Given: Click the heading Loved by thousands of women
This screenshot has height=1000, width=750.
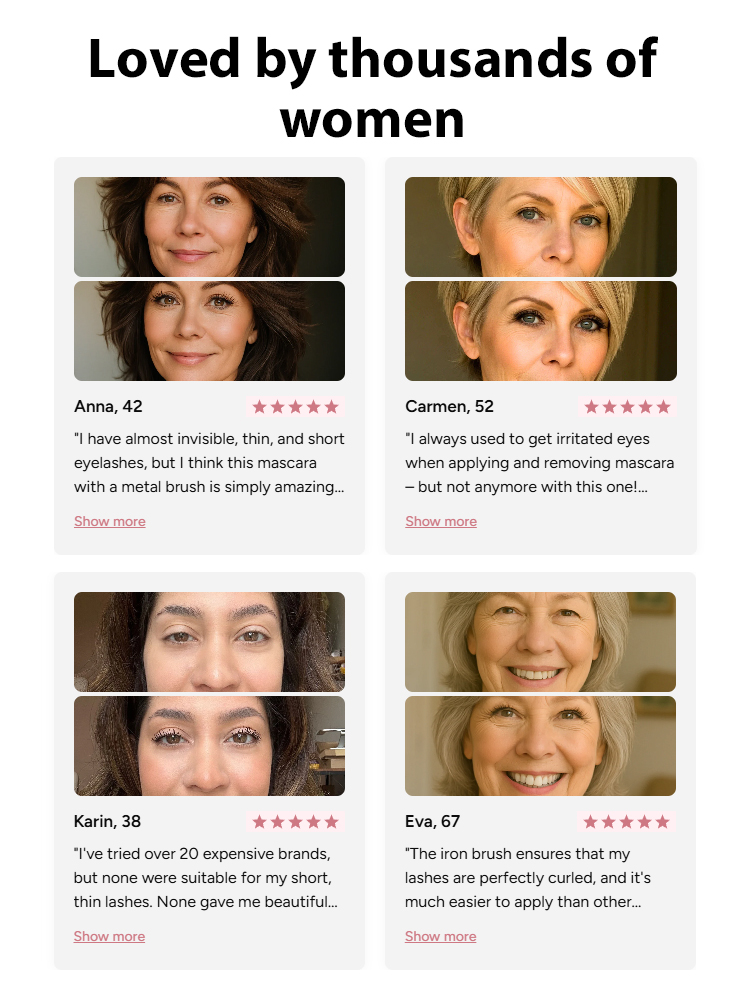Looking at the screenshot, I should pos(375,90).
